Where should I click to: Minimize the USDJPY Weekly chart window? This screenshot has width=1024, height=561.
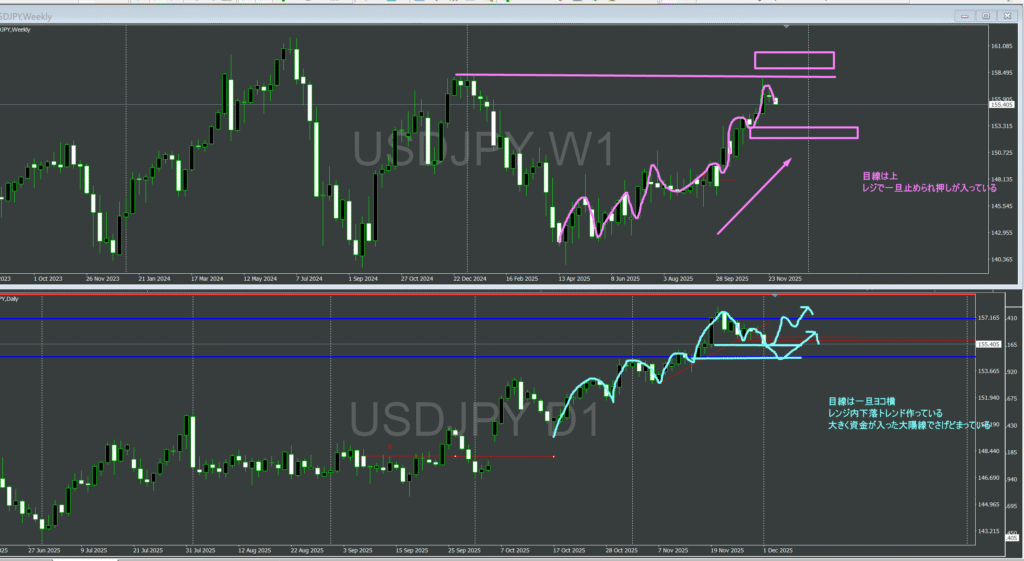pyautogui.click(x=966, y=16)
